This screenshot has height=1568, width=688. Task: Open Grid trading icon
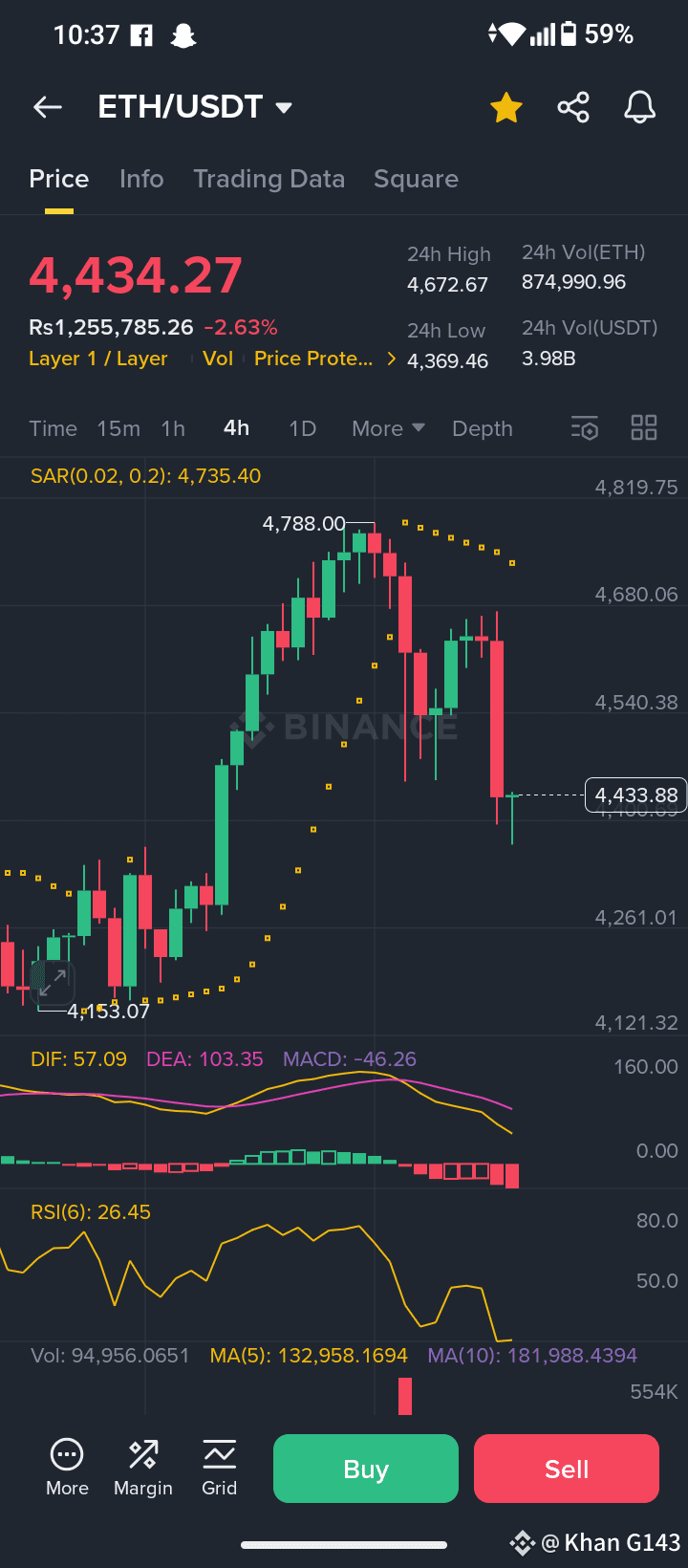pyautogui.click(x=219, y=1468)
